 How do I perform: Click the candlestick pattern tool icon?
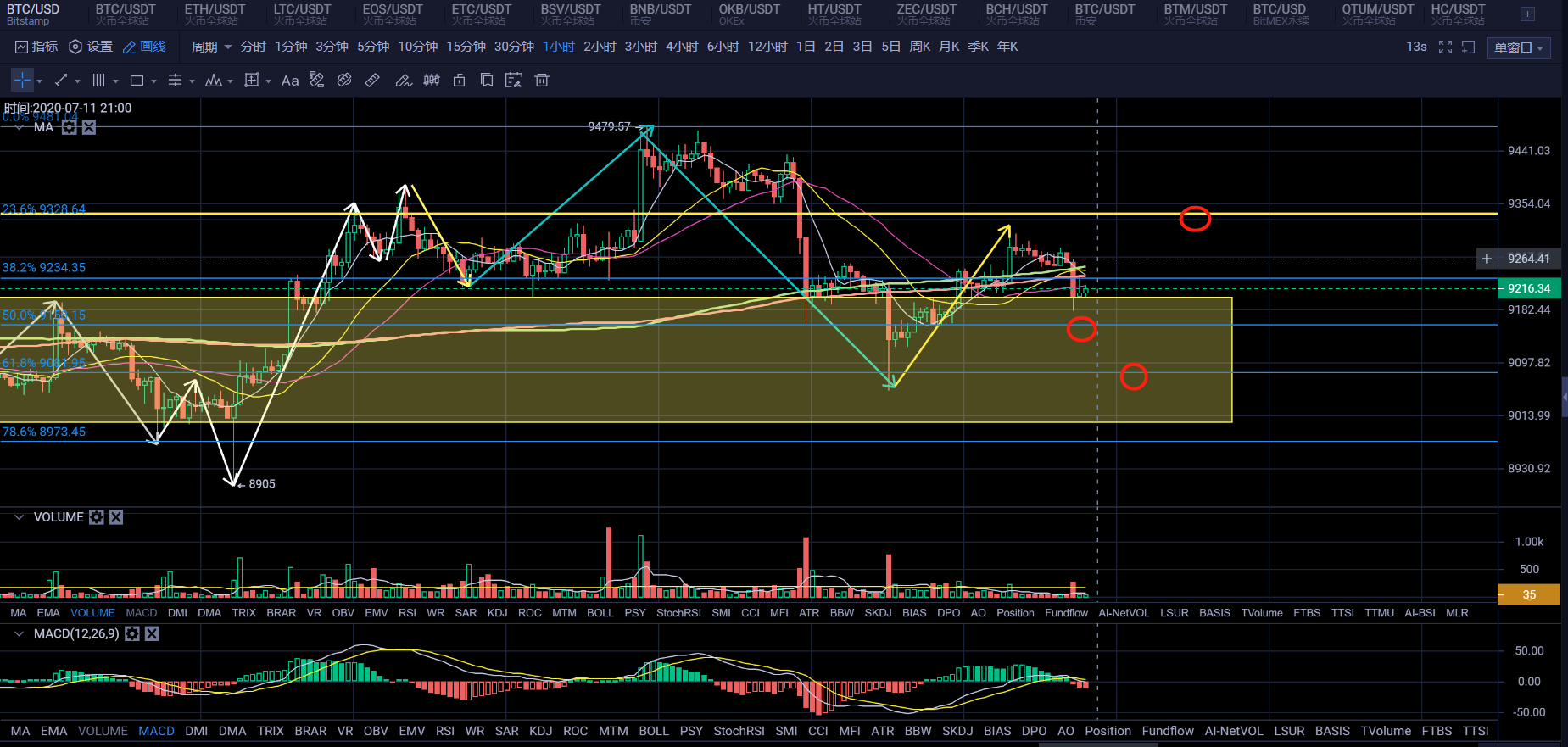432,80
